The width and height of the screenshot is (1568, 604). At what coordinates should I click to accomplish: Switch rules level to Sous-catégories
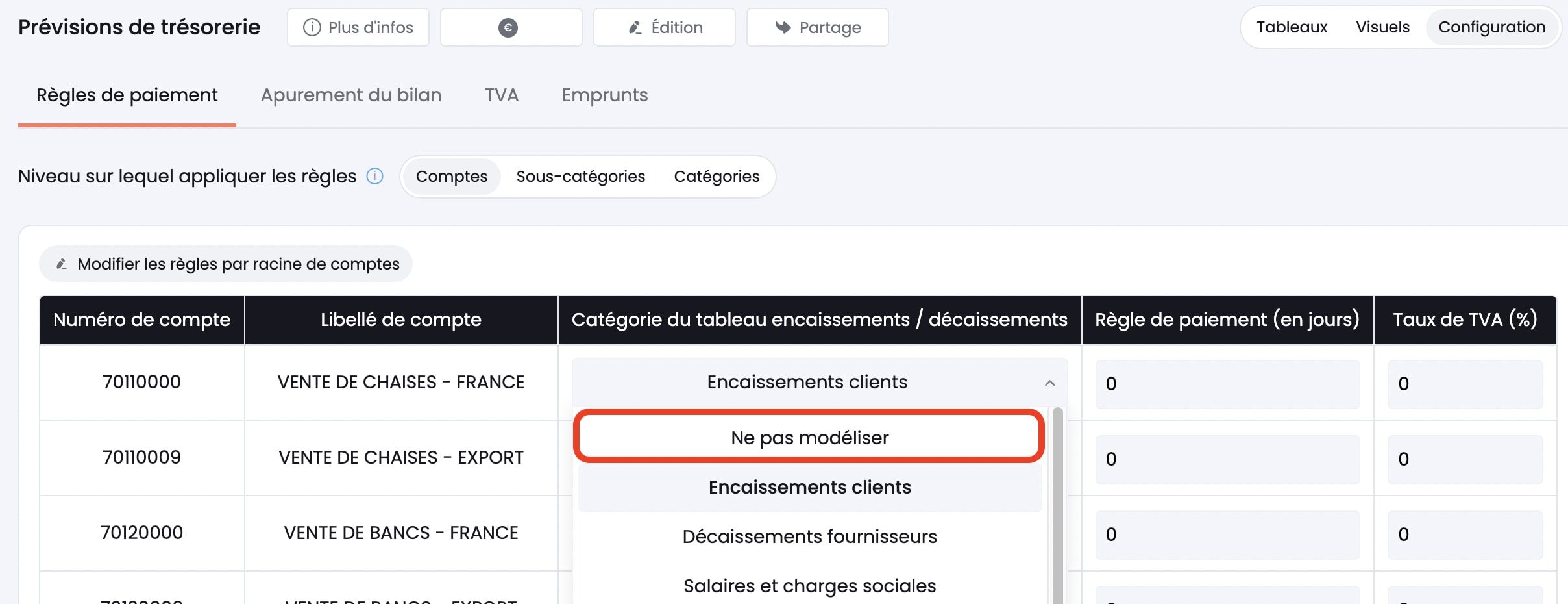(x=580, y=176)
